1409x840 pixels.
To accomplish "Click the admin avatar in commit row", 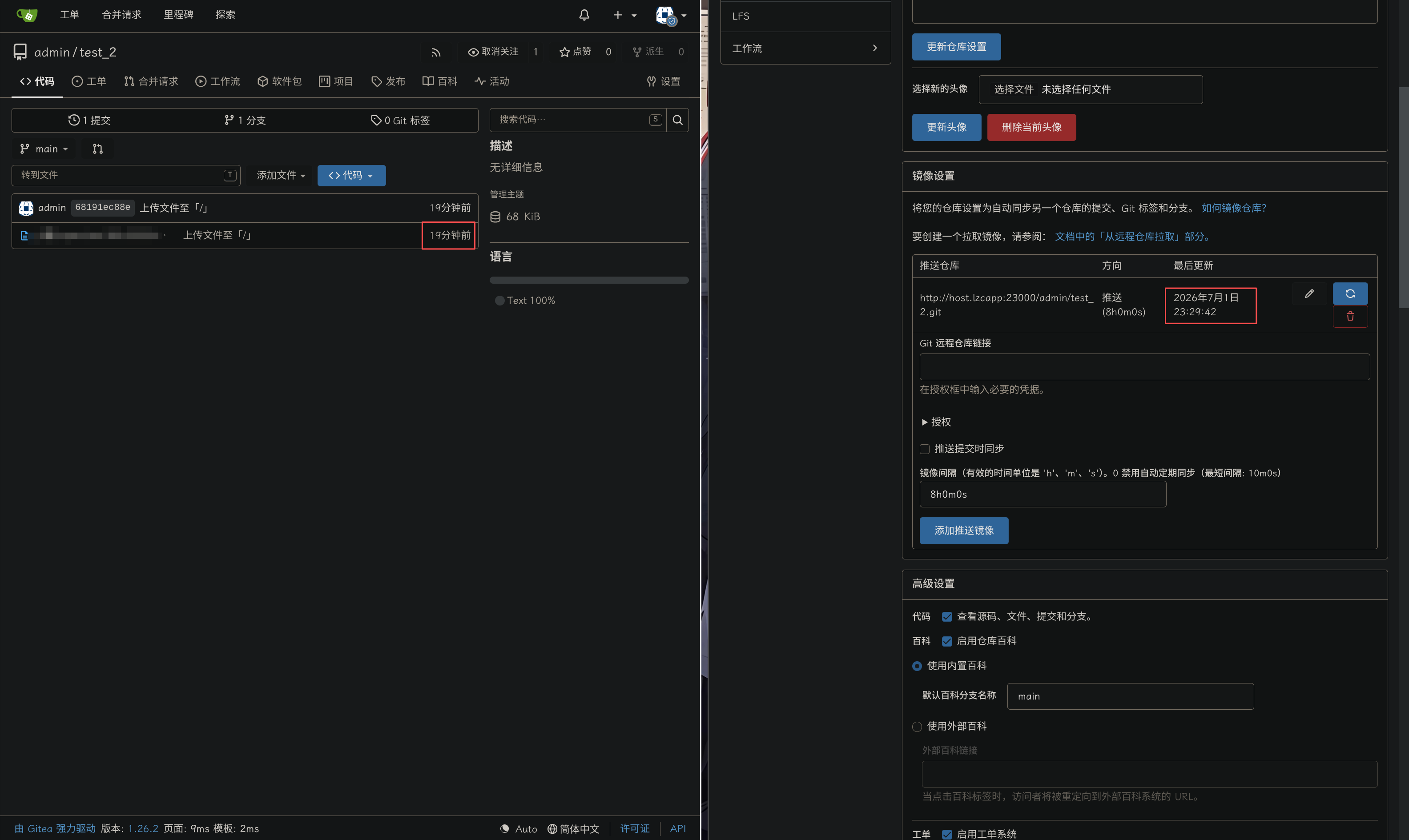I will click(26, 208).
